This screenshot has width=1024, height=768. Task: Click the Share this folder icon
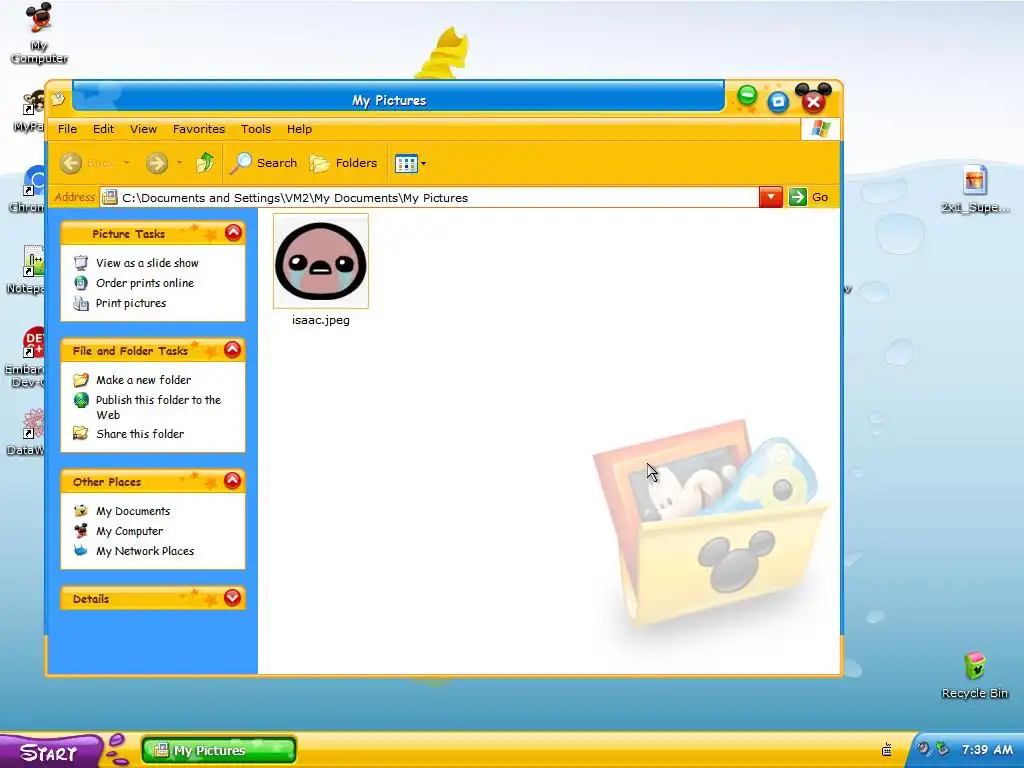80,433
